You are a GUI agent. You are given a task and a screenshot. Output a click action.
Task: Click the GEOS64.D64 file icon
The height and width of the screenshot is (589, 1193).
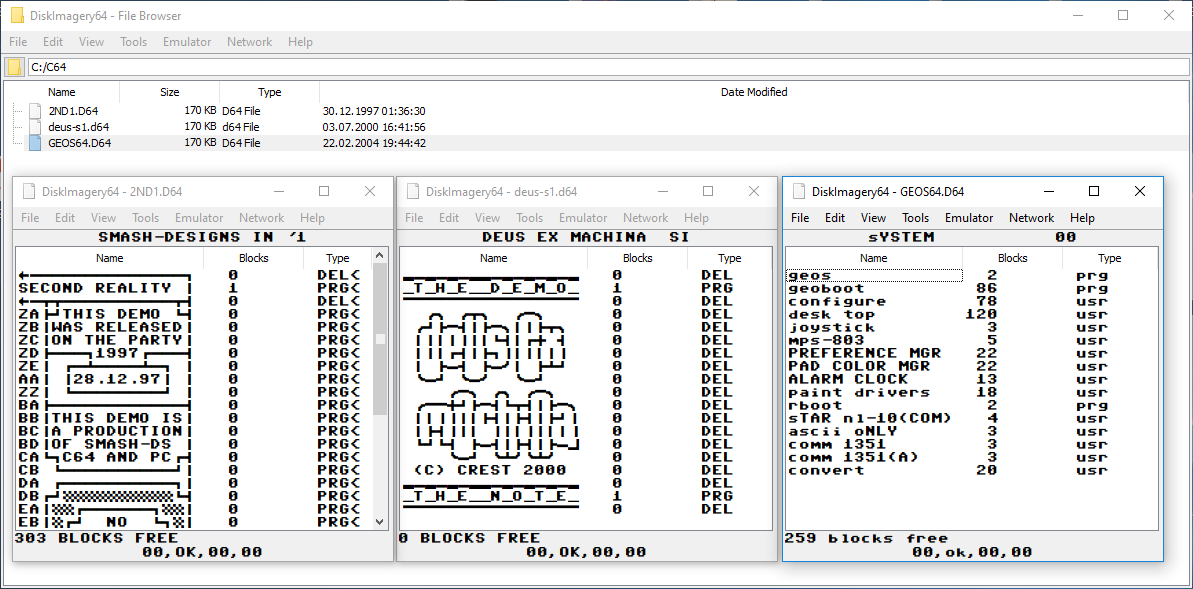[36, 143]
